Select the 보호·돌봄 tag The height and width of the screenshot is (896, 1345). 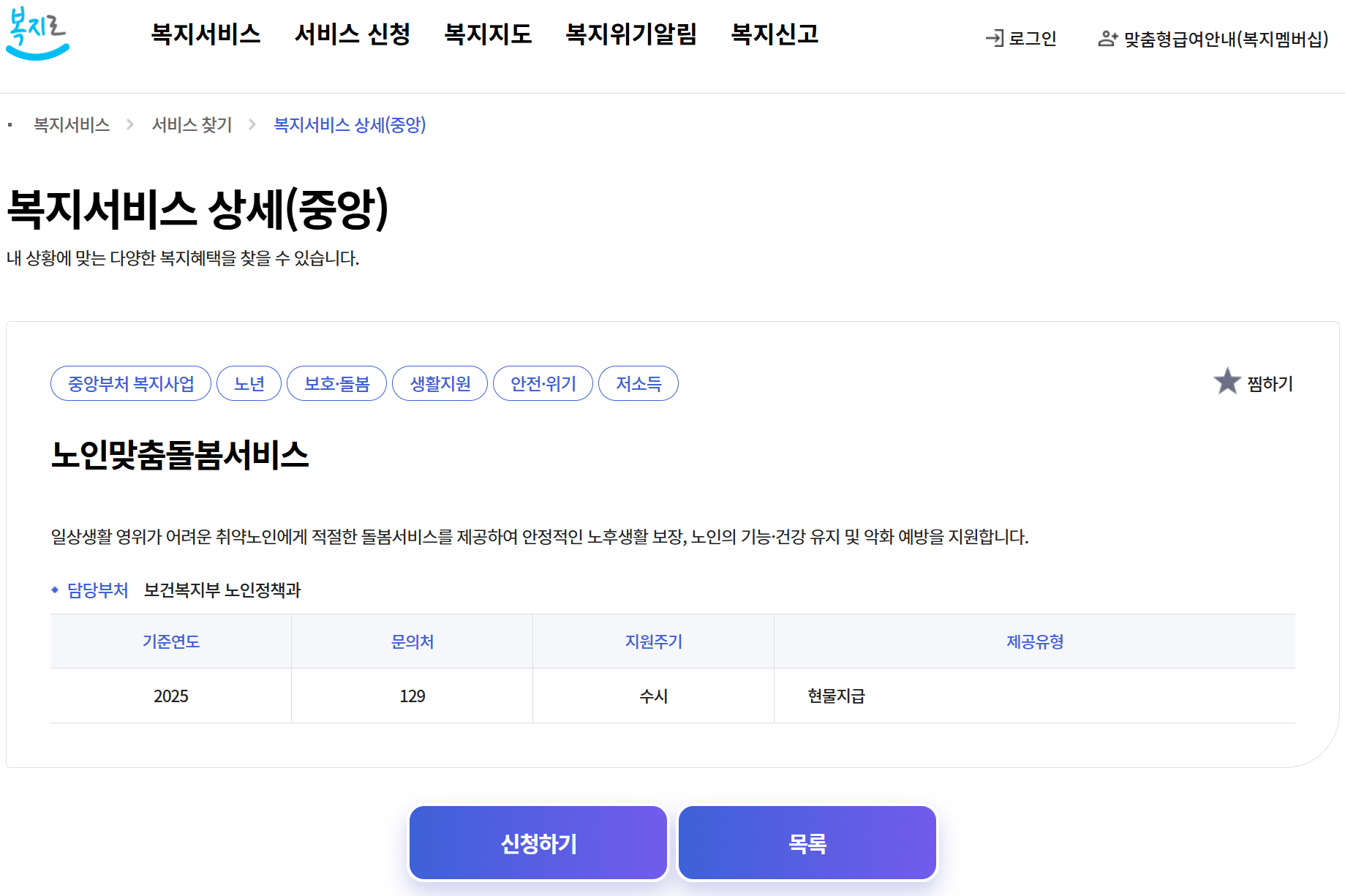tap(337, 383)
